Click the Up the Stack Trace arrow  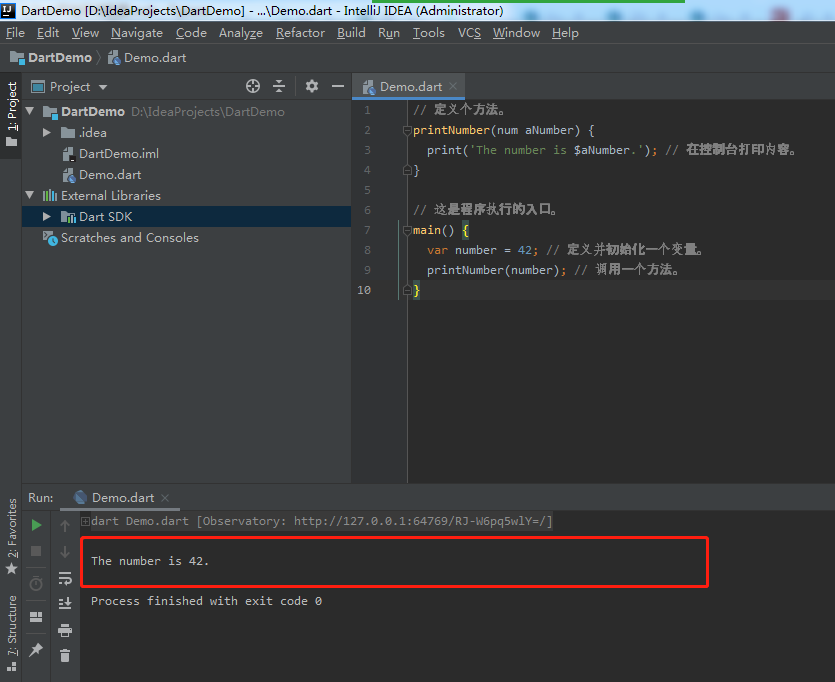[65, 526]
